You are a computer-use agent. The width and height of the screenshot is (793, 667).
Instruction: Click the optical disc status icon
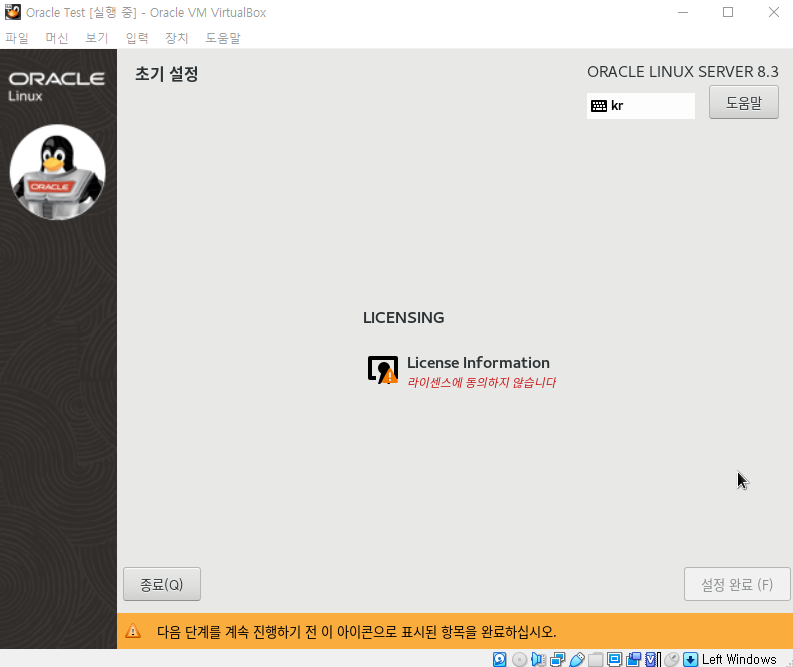pyautogui.click(x=519, y=659)
